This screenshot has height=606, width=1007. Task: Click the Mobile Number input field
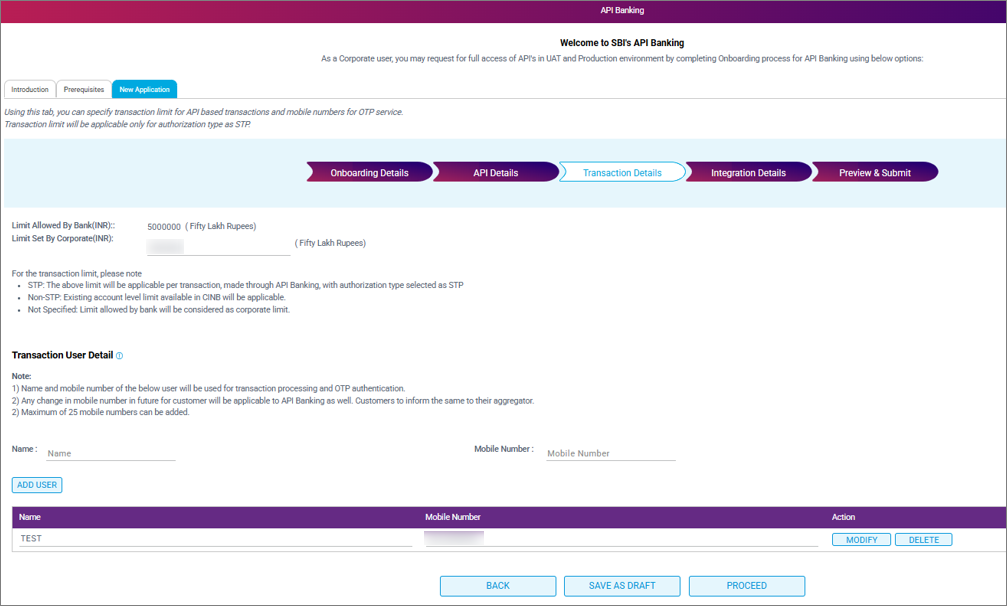[x=610, y=454]
